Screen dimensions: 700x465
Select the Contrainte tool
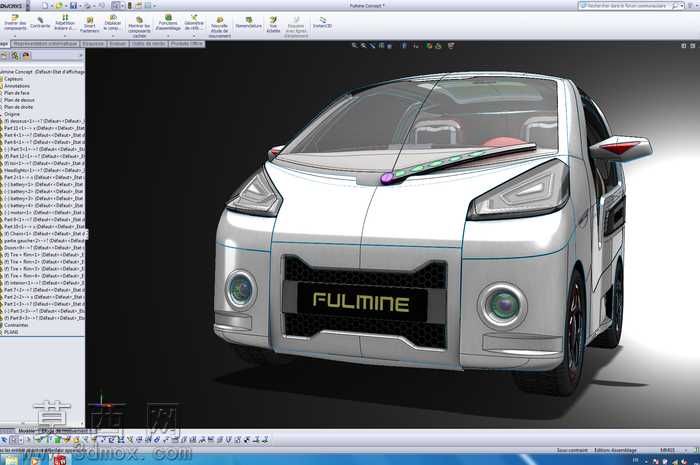tap(40, 23)
